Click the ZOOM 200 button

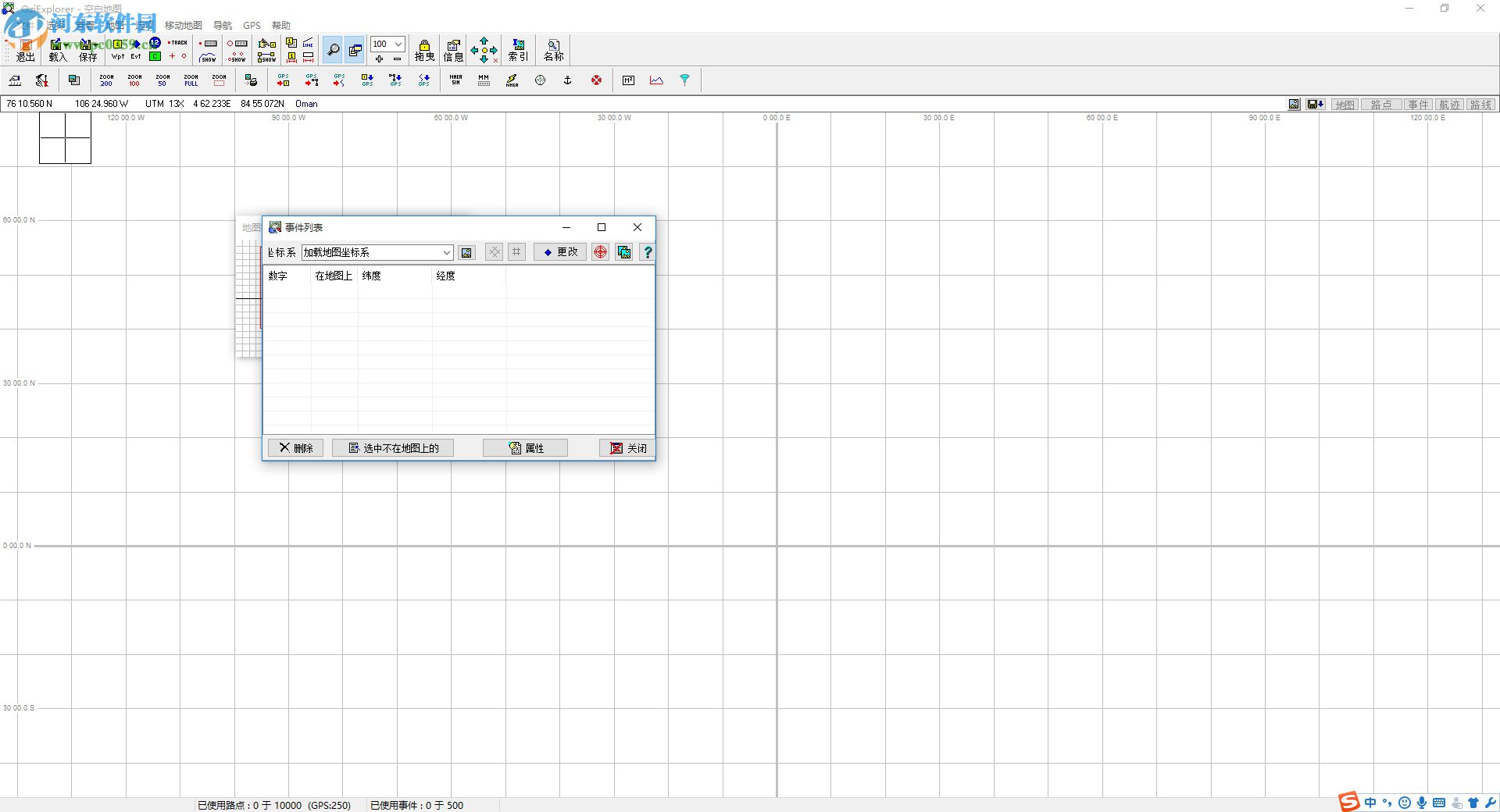coord(106,80)
